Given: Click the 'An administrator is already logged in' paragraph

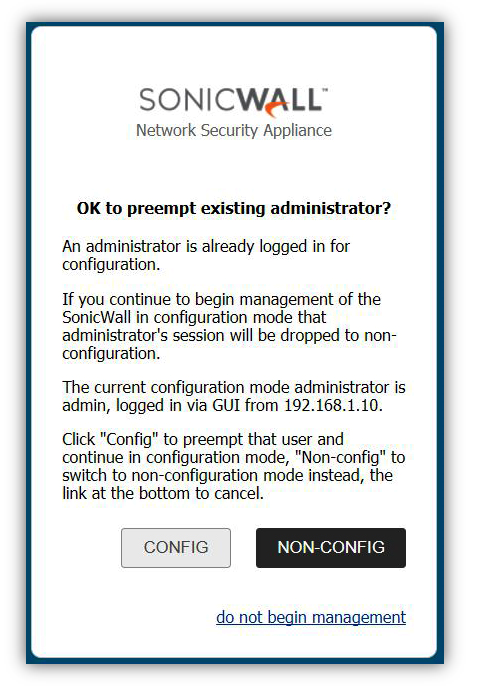Looking at the screenshot, I should click(206, 255).
